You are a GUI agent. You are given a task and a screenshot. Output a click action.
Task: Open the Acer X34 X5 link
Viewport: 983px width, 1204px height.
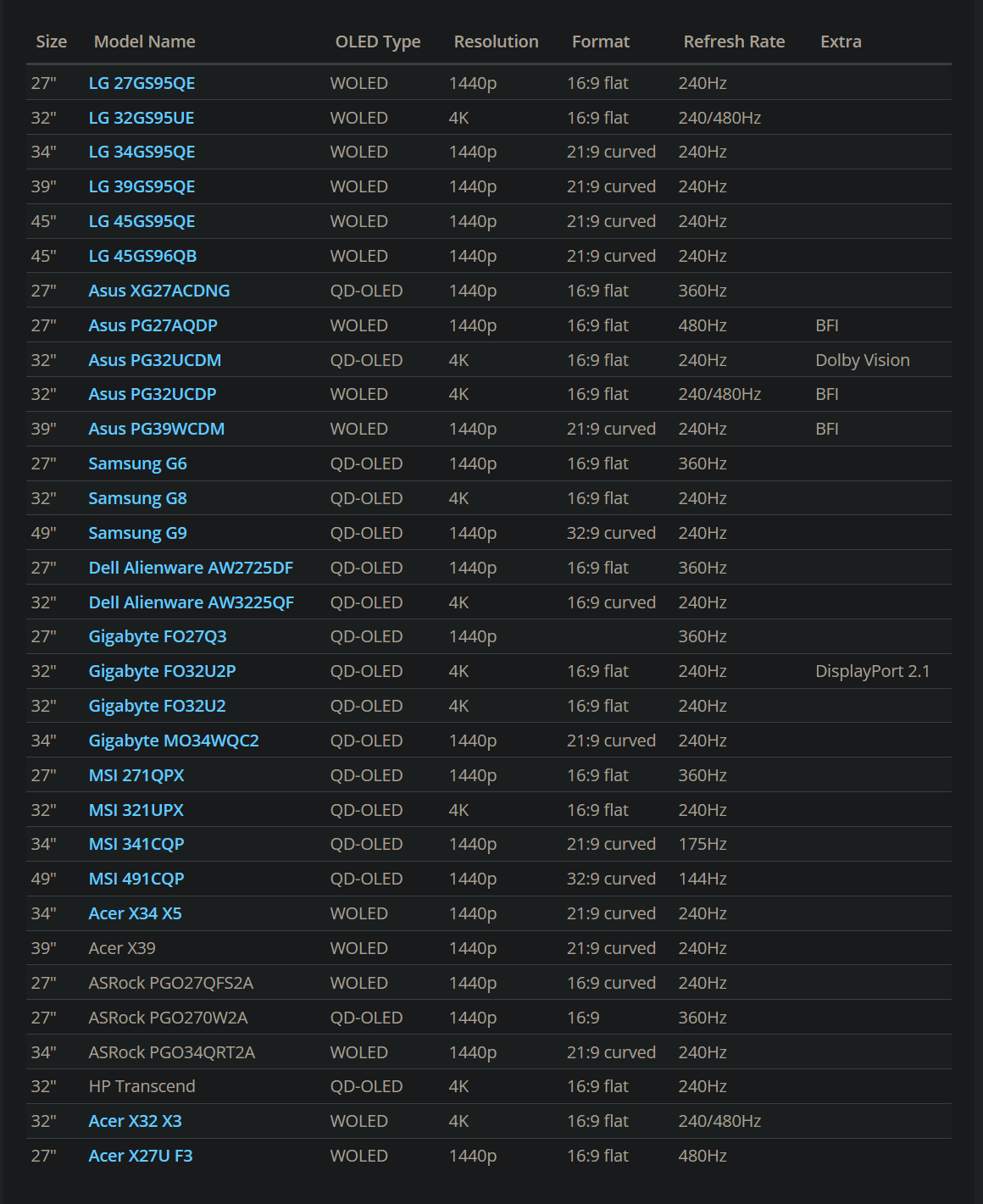135,913
